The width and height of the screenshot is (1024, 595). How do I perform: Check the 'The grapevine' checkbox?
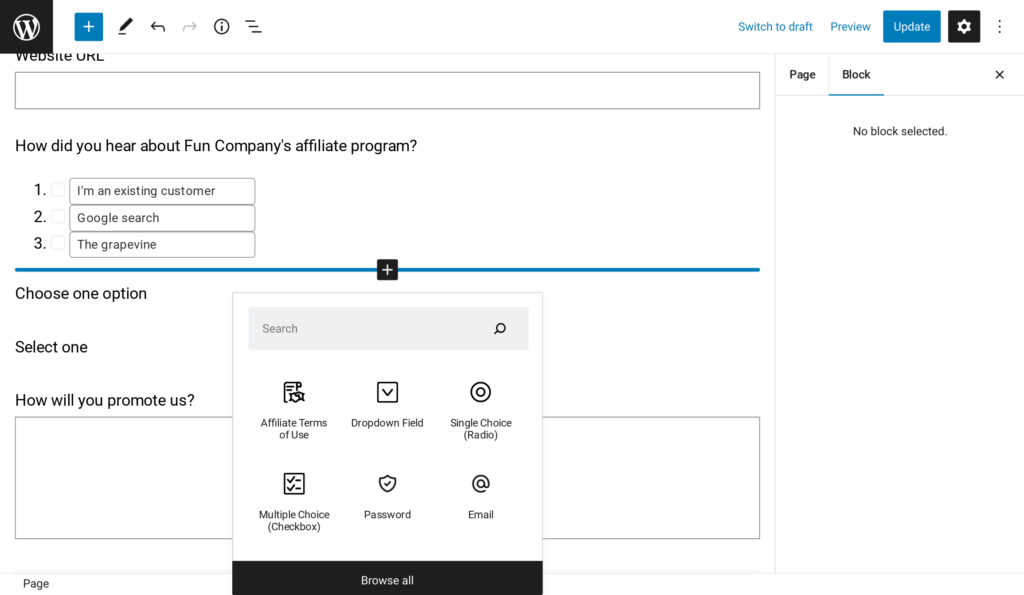click(57, 243)
